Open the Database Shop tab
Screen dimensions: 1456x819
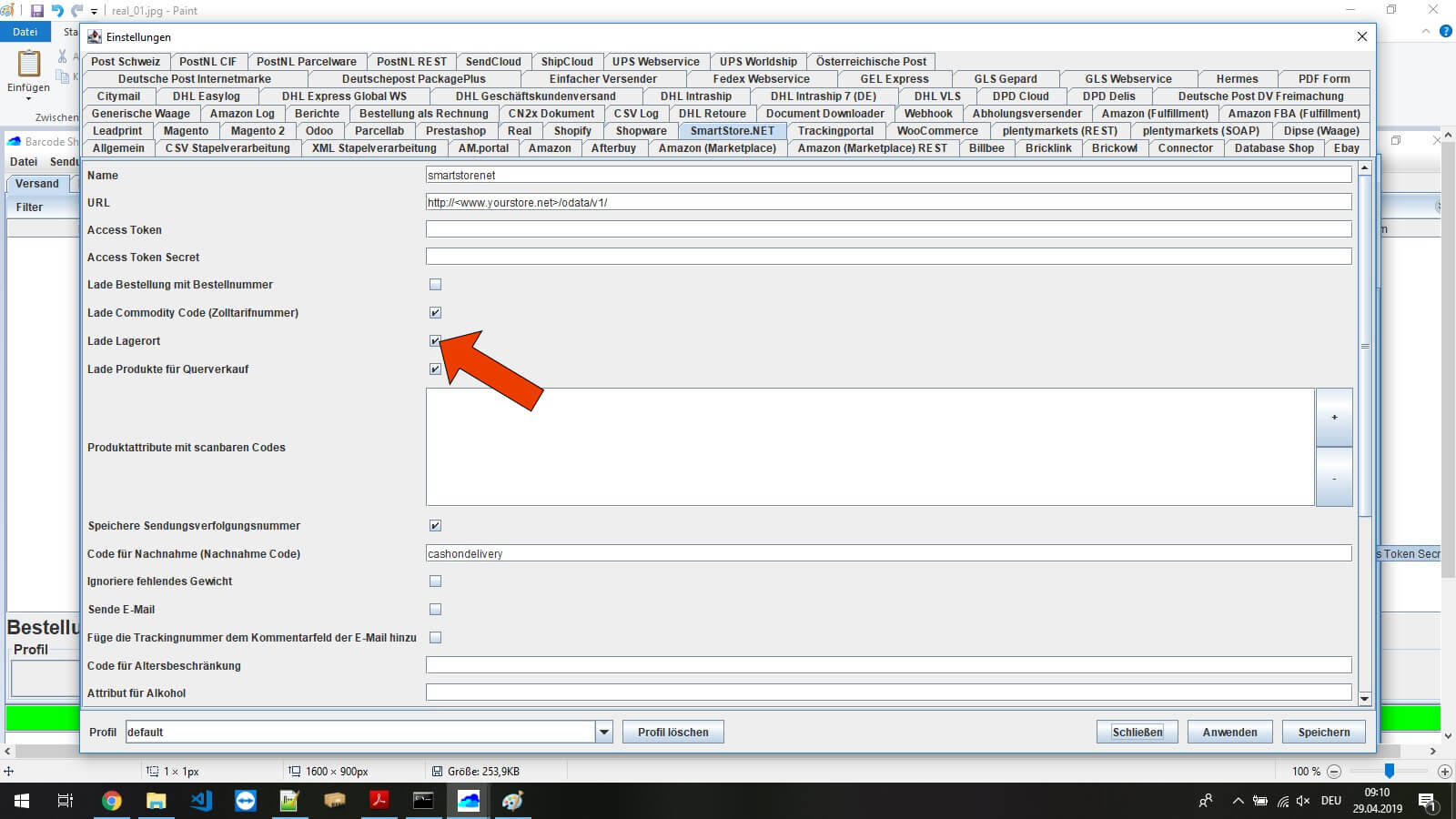tap(1274, 148)
